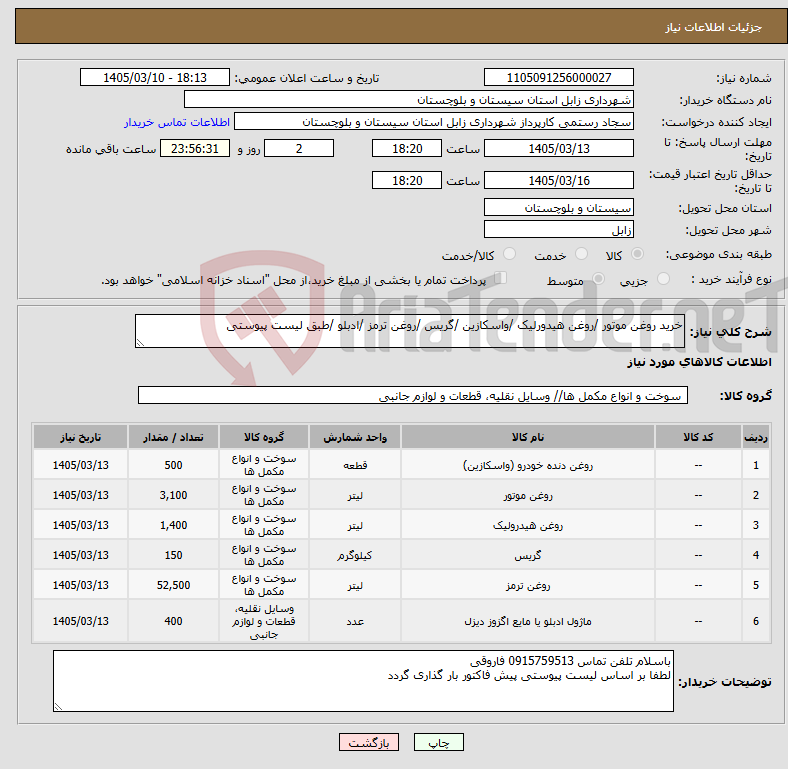Click the بازگشت back button
The height and width of the screenshot is (769, 788).
(x=369, y=742)
